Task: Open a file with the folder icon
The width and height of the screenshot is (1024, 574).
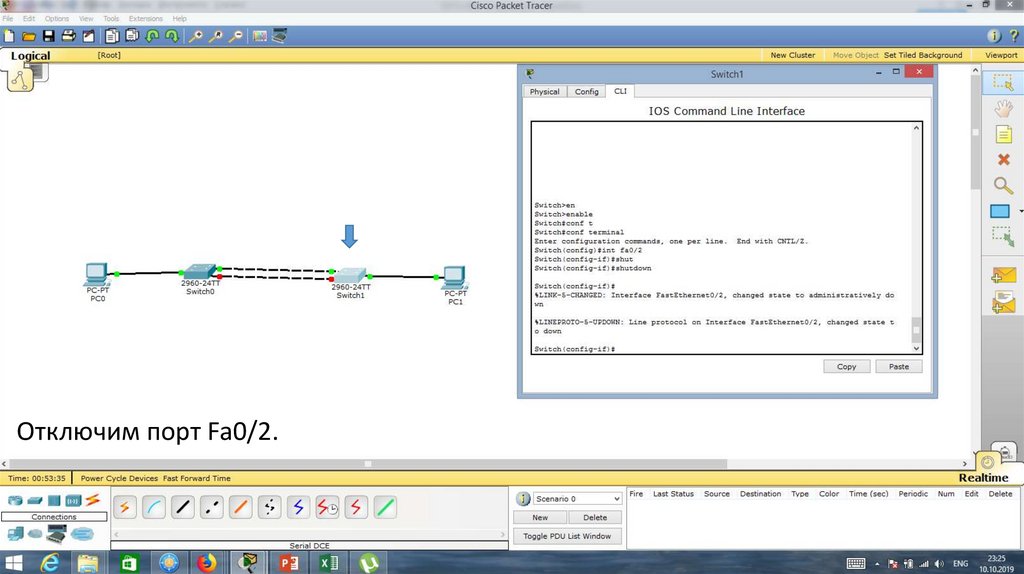Action: [29, 37]
